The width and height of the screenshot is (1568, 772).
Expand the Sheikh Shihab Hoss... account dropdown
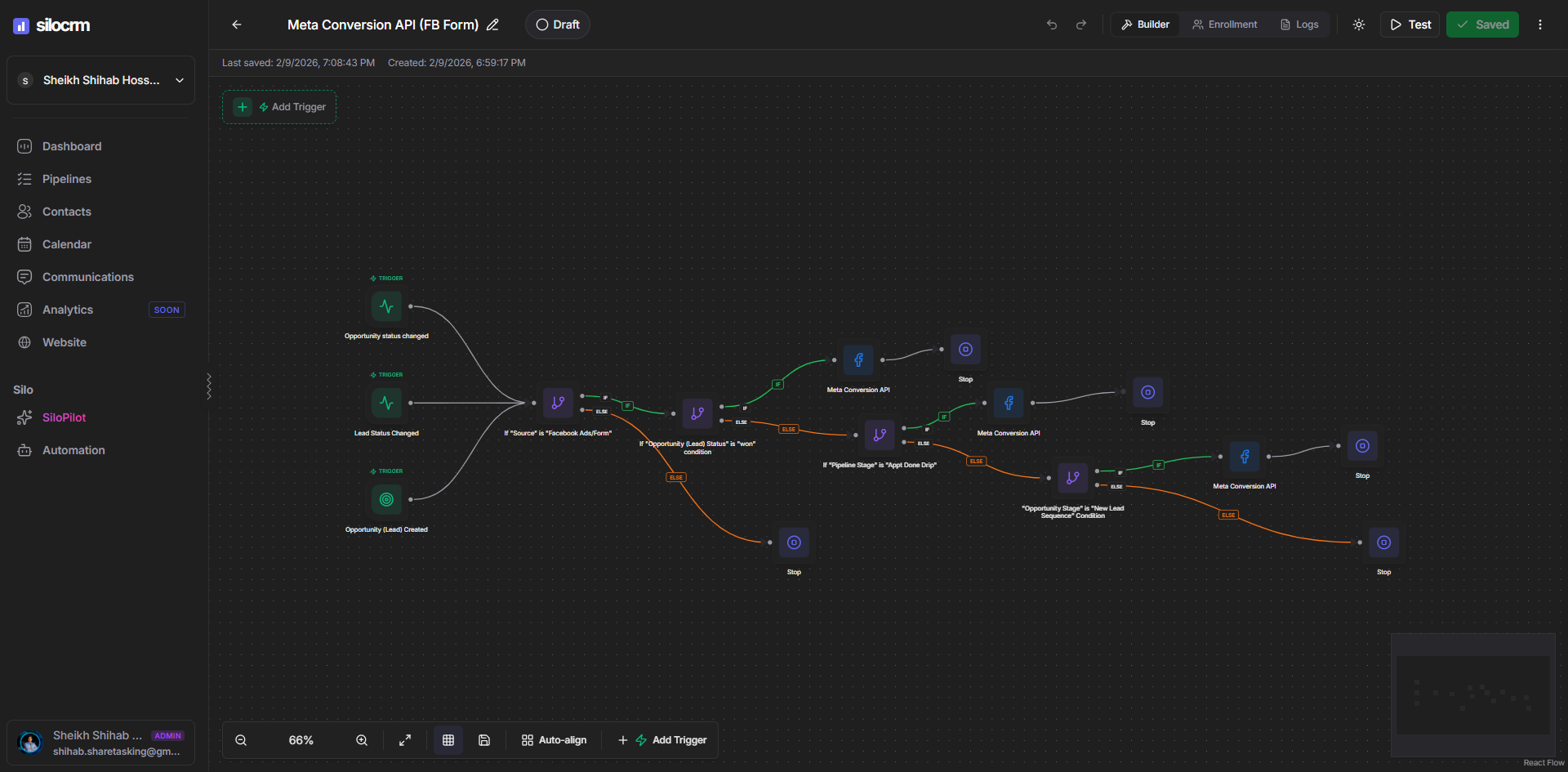click(x=100, y=80)
